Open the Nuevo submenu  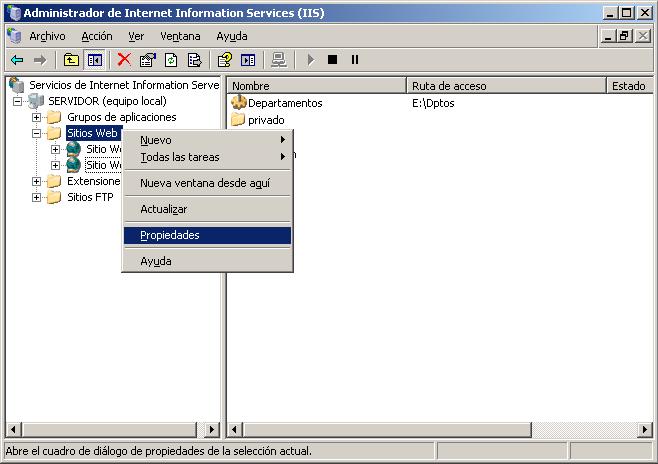156,140
